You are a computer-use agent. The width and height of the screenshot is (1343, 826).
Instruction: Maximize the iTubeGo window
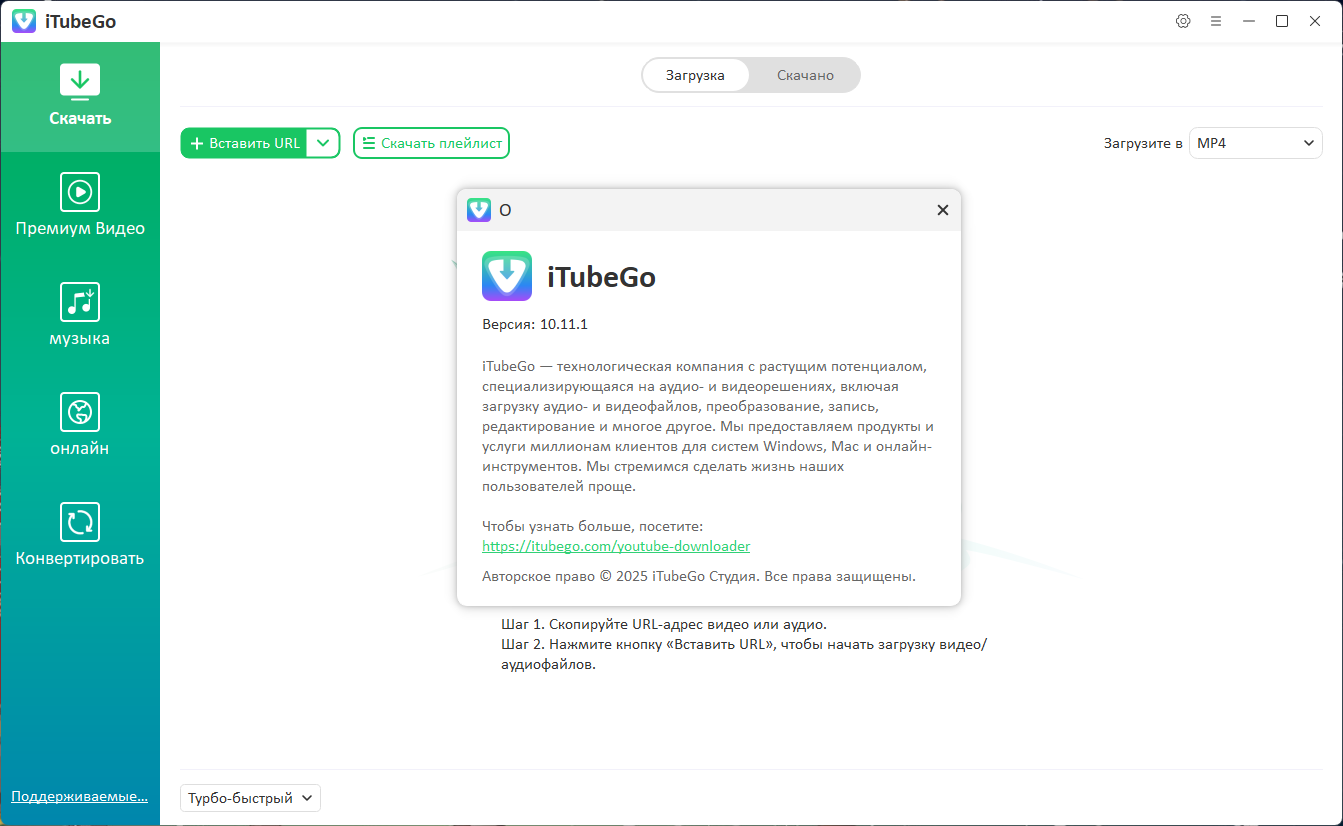point(1281,21)
